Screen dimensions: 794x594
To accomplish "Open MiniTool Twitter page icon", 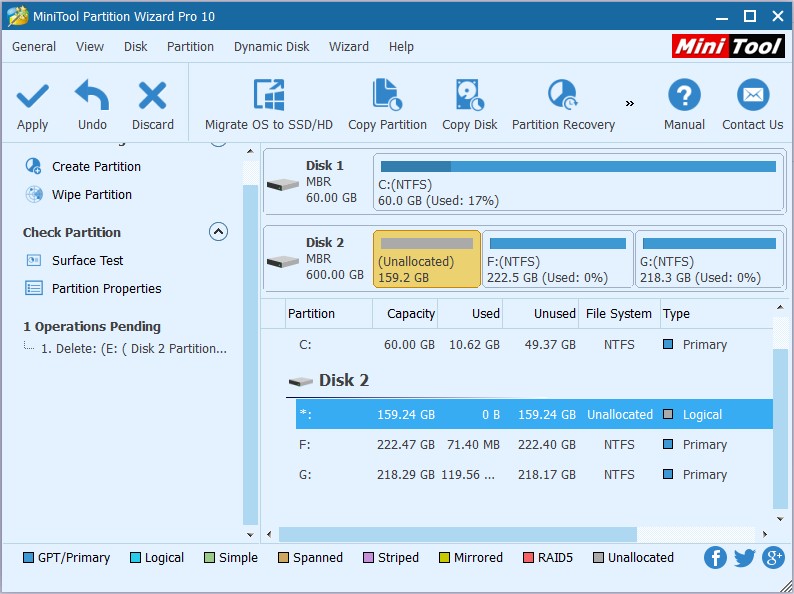I will [744, 558].
